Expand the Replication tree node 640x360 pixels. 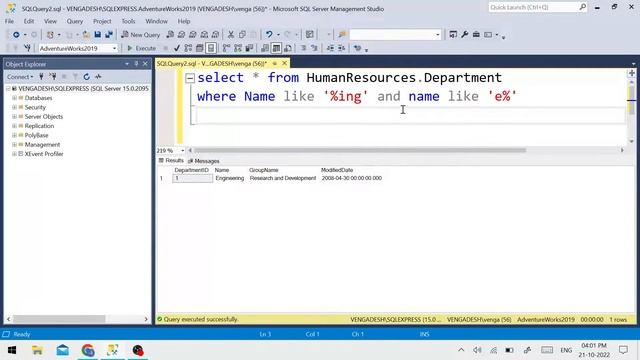(x=14, y=126)
